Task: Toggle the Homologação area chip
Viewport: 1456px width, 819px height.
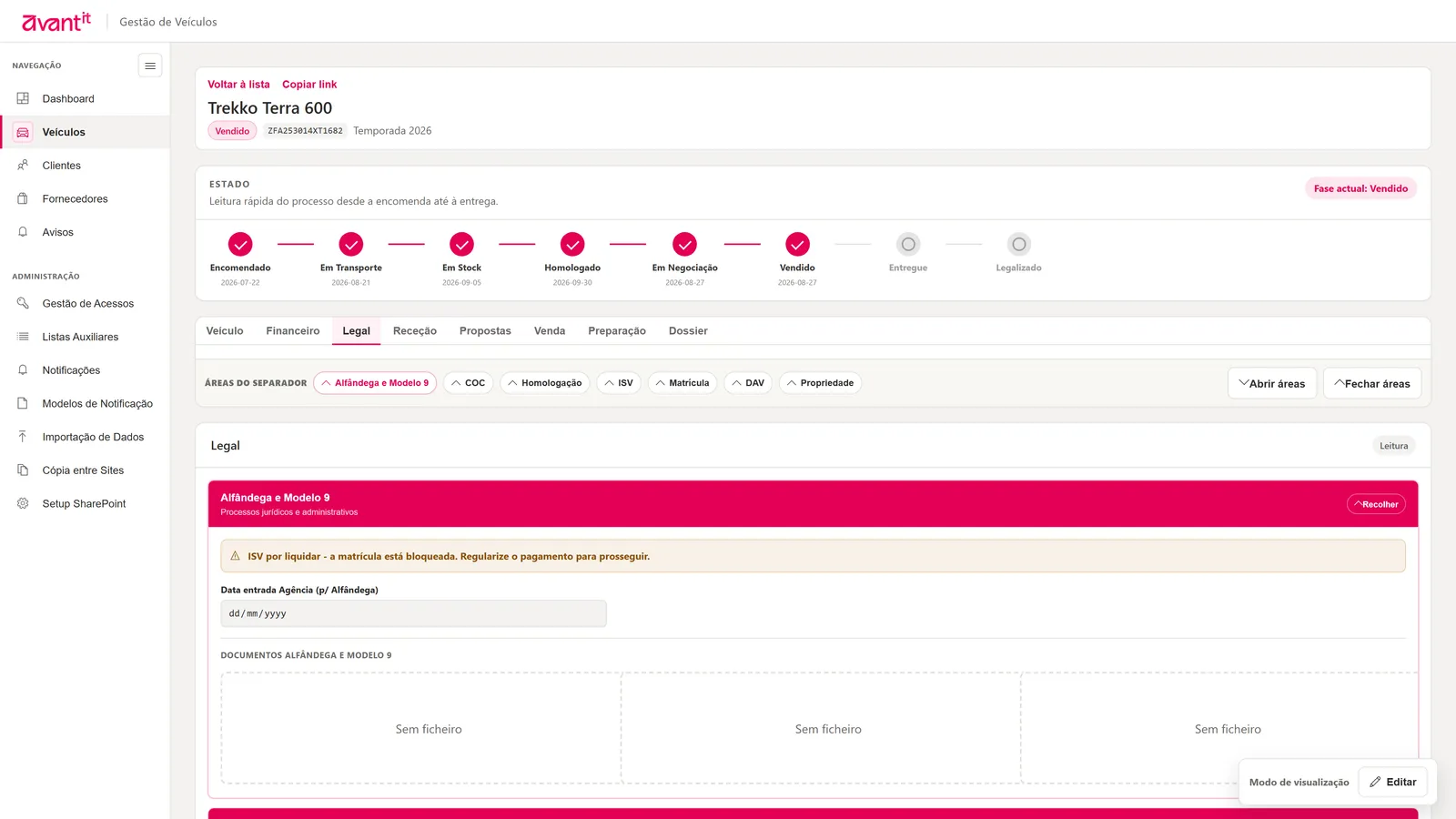Action: click(x=545, y=383)
